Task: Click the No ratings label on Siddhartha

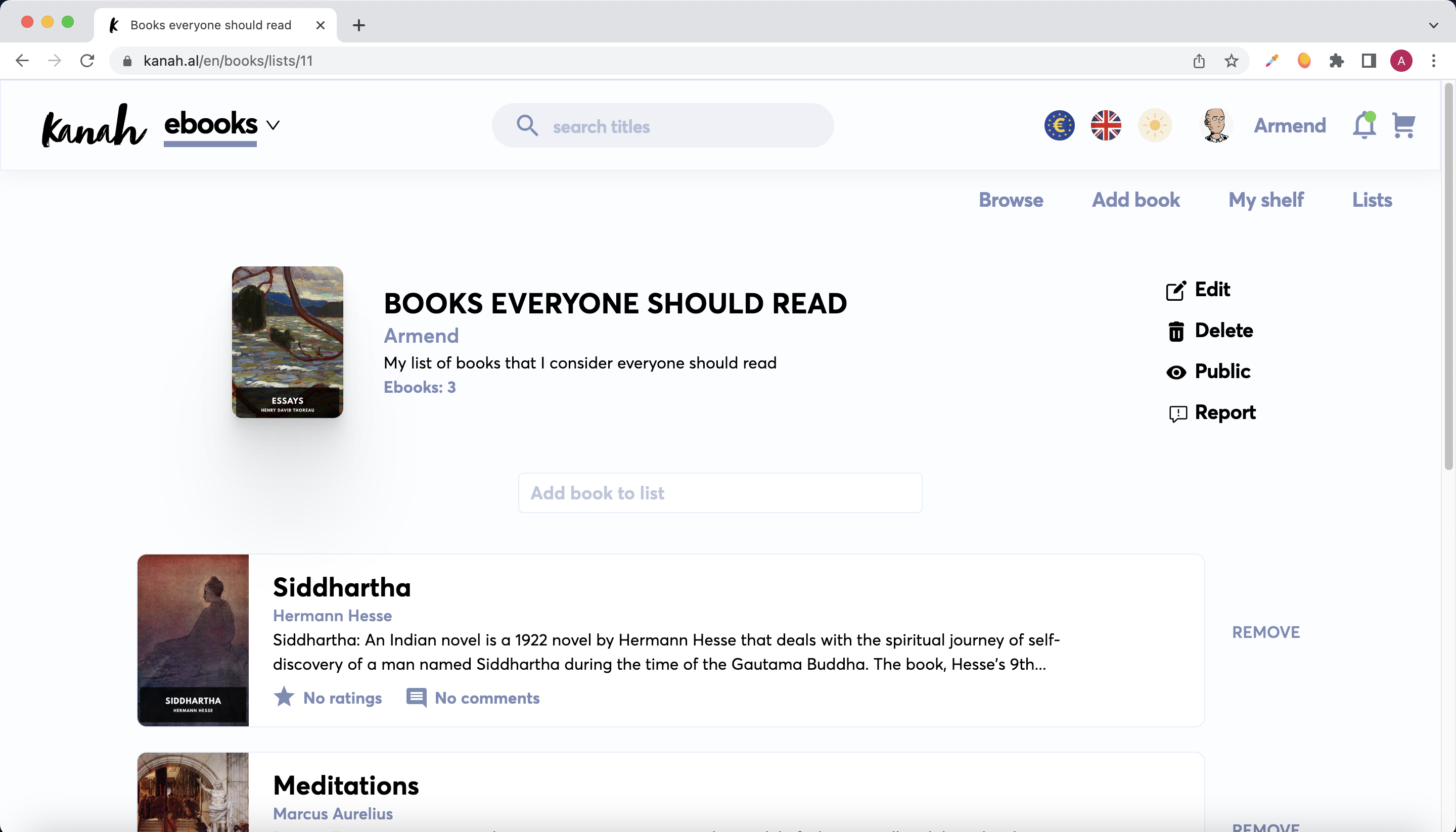Action: click(x=342, y=698)
